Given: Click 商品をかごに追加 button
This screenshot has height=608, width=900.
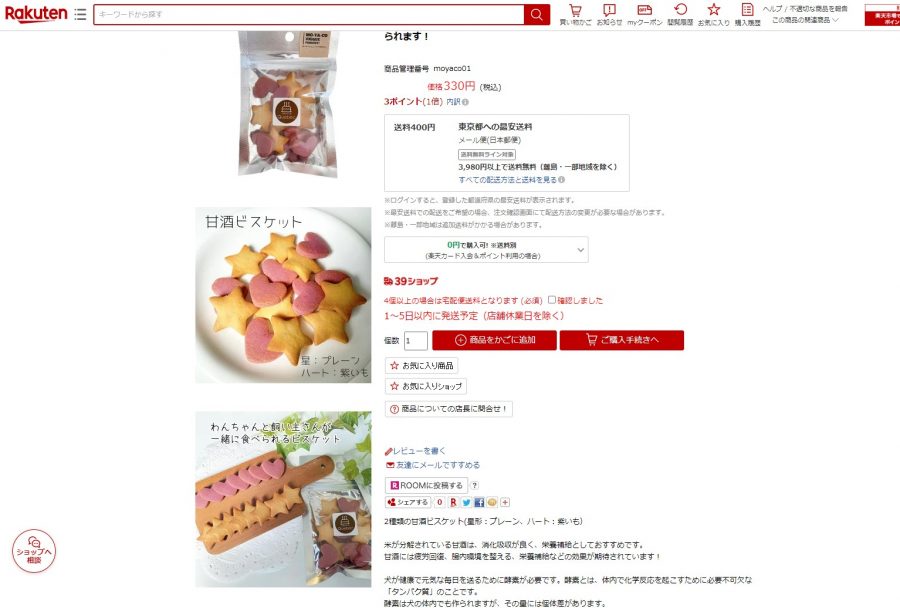Looking at the screenshot, I should [x=494, y=340].
